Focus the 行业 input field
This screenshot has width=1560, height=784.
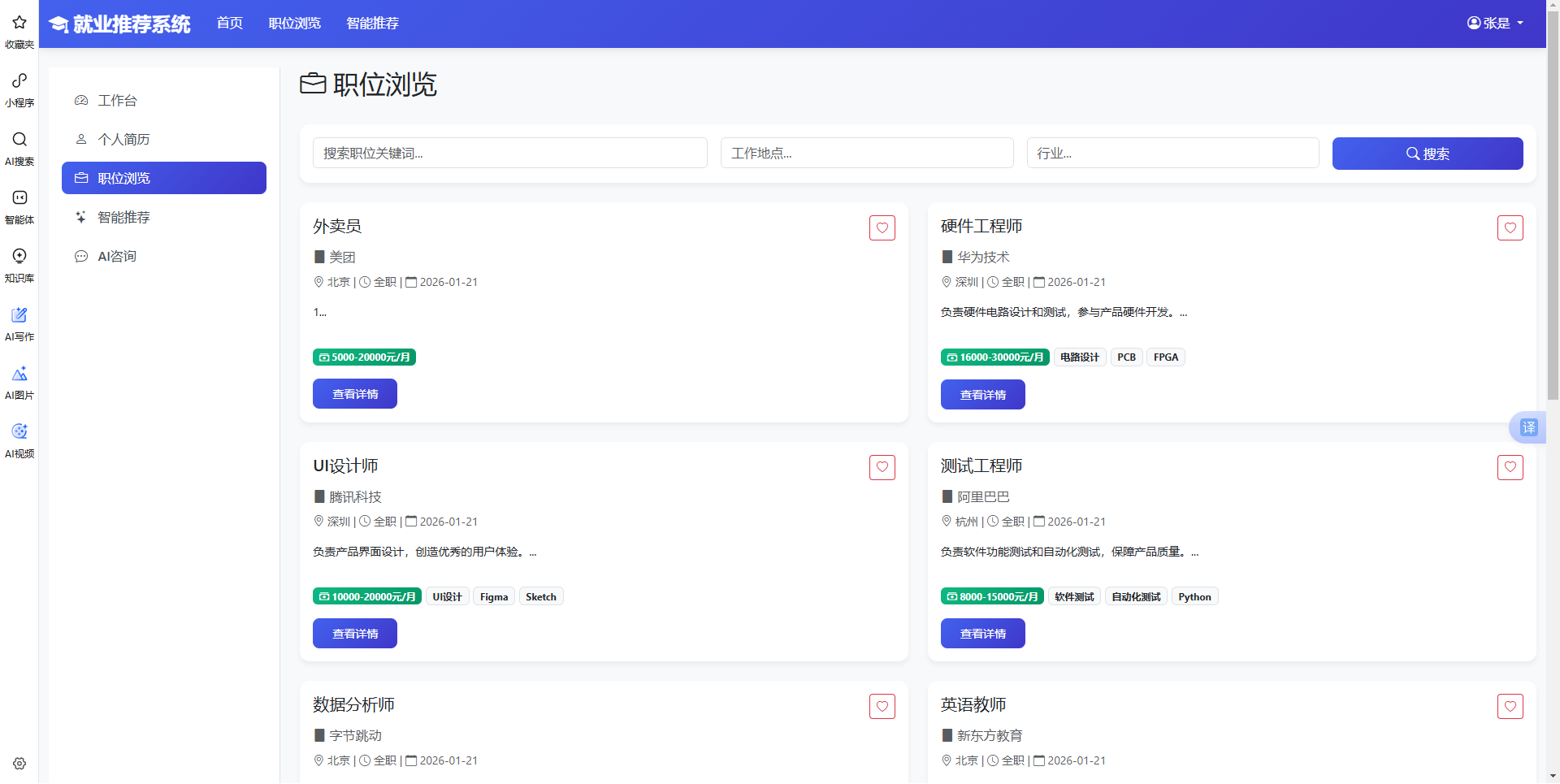click(x=1172, y=154)
